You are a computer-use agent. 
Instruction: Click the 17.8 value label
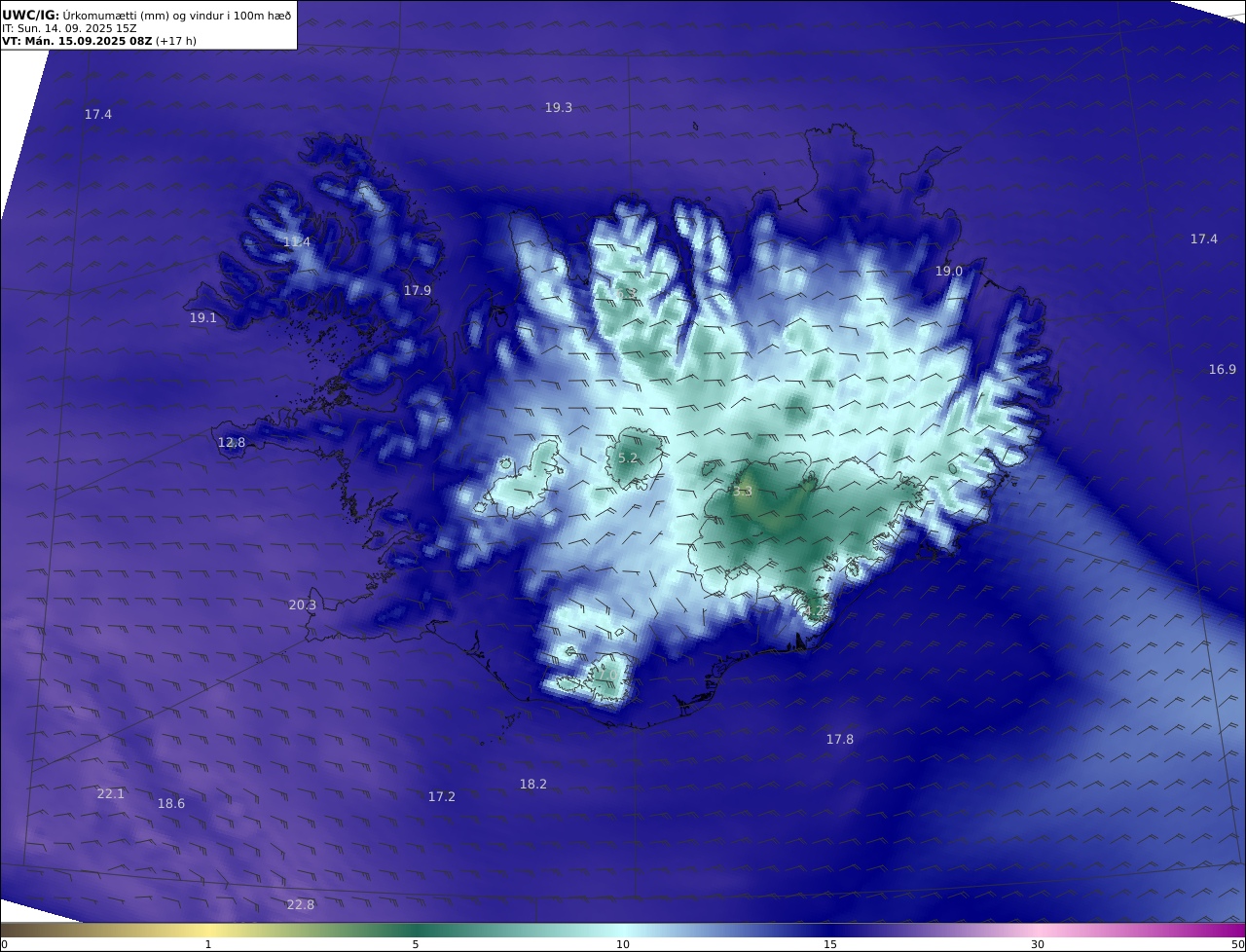click(x=840, y=740)
